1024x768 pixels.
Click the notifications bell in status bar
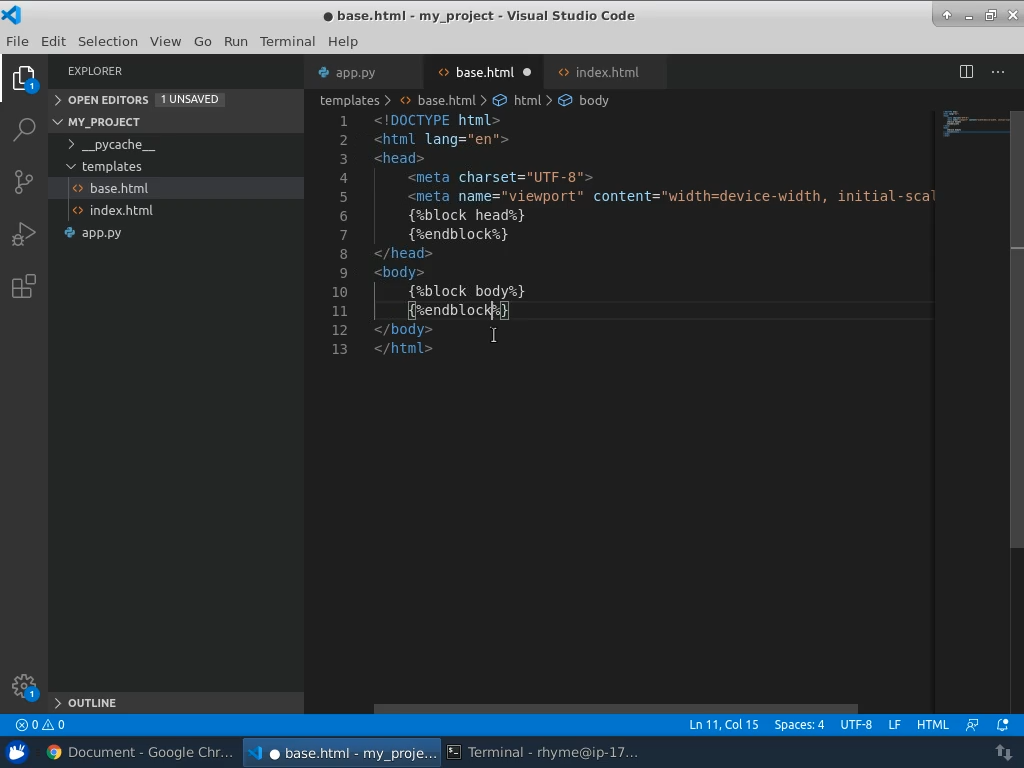[x=1003, y=725]
